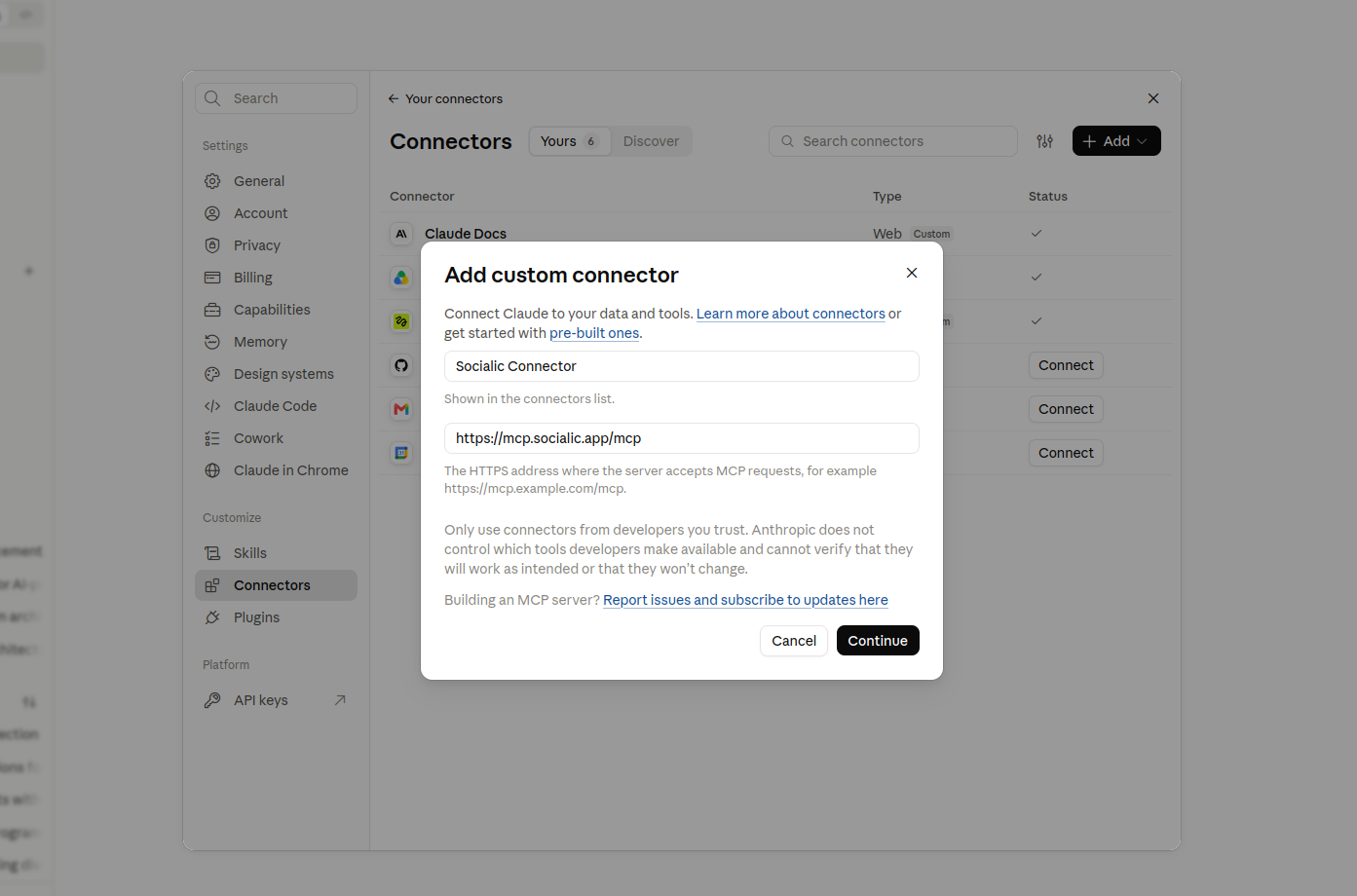Close the settings window
Viewport: 1357px width, 896px height.
click(1153, 98)
